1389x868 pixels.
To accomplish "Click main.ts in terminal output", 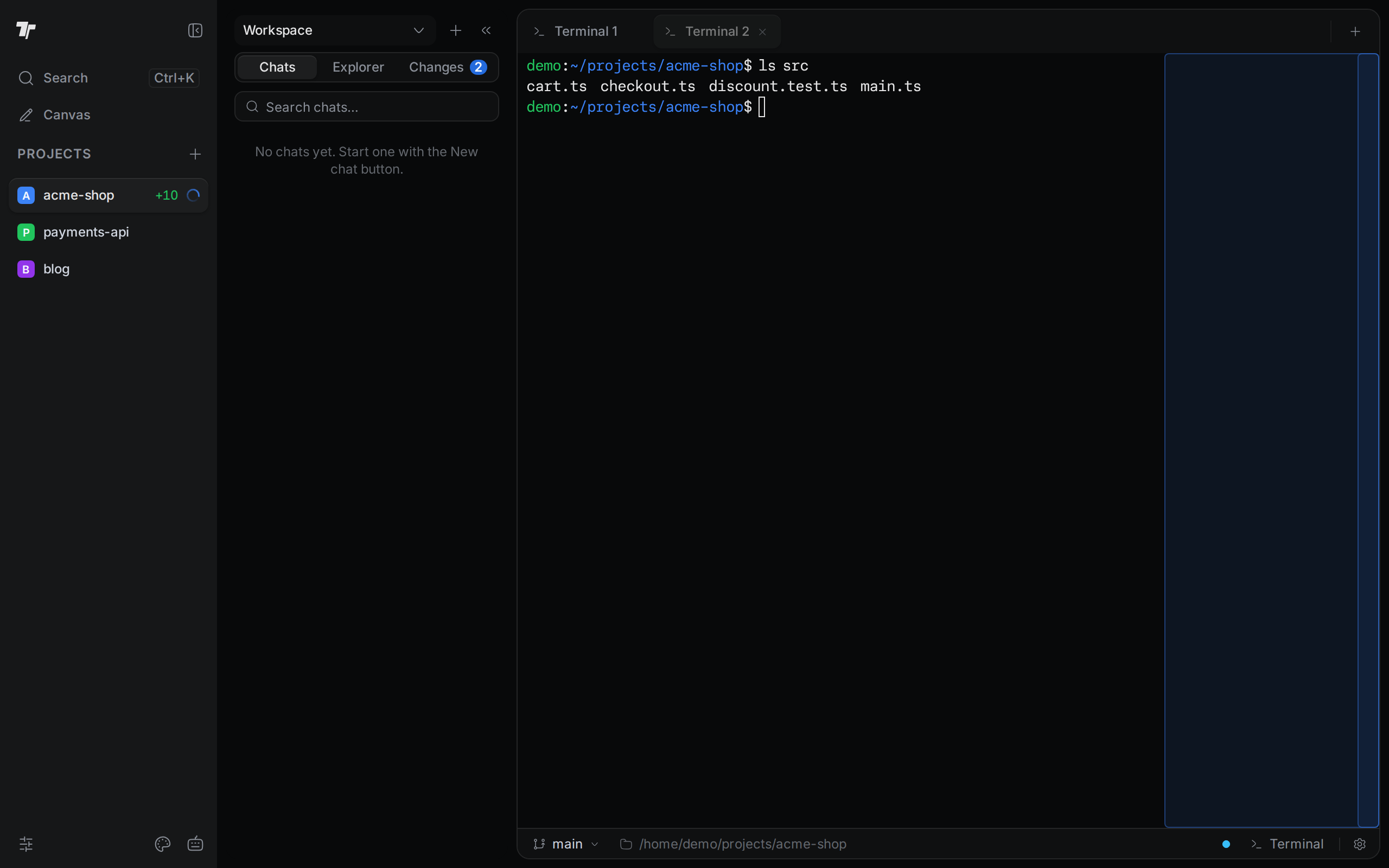I will [x=890, y=86].
